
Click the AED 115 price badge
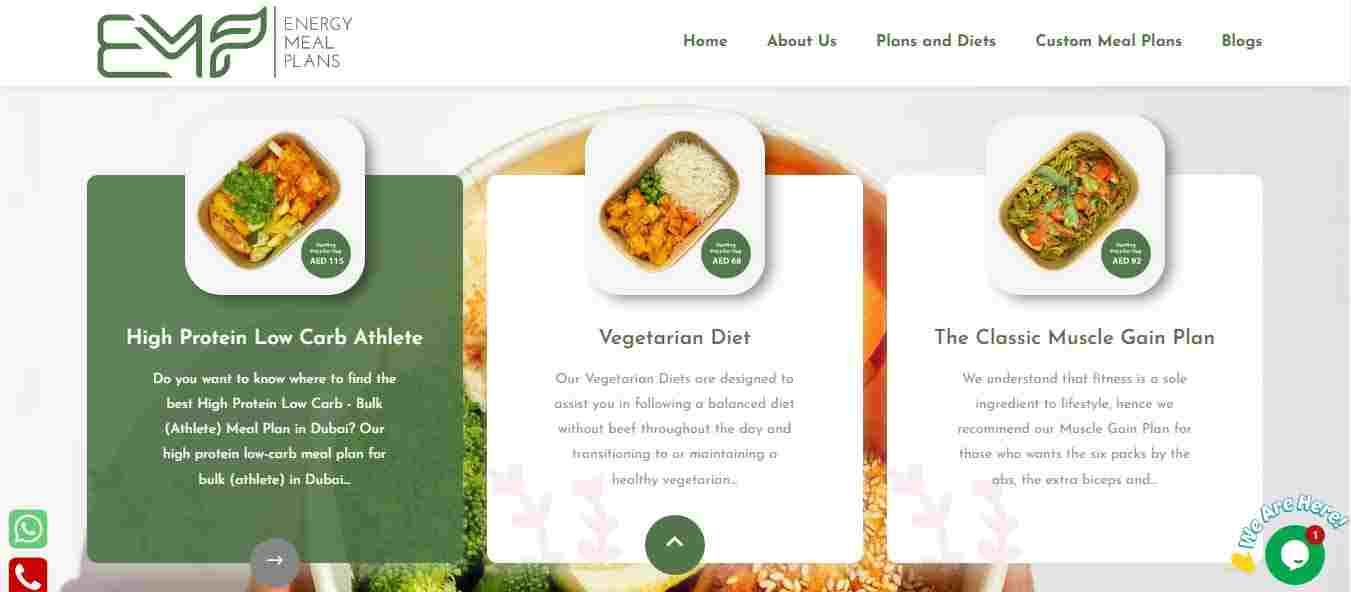point(326,254)
